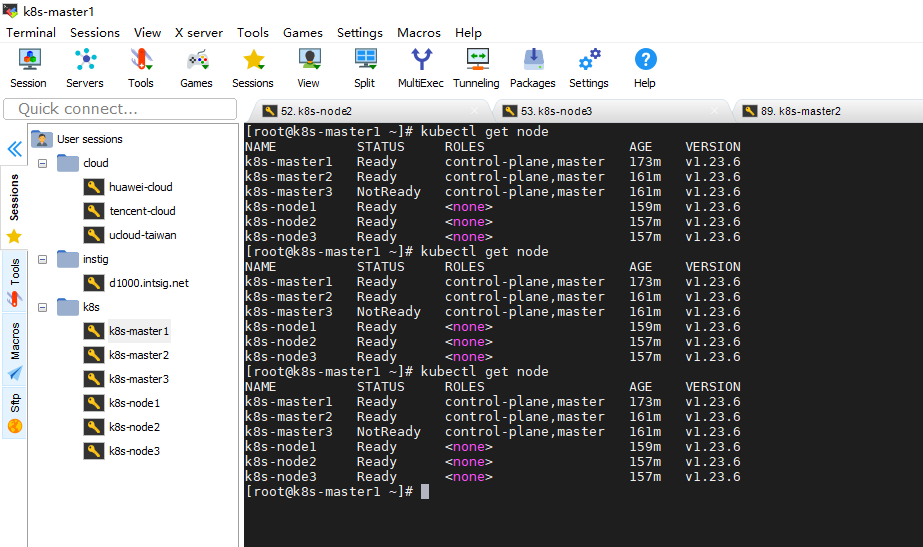Select the Macros vertical side tab
The width and height of the screenshot is (923, 547).
[x=14, y=350]
